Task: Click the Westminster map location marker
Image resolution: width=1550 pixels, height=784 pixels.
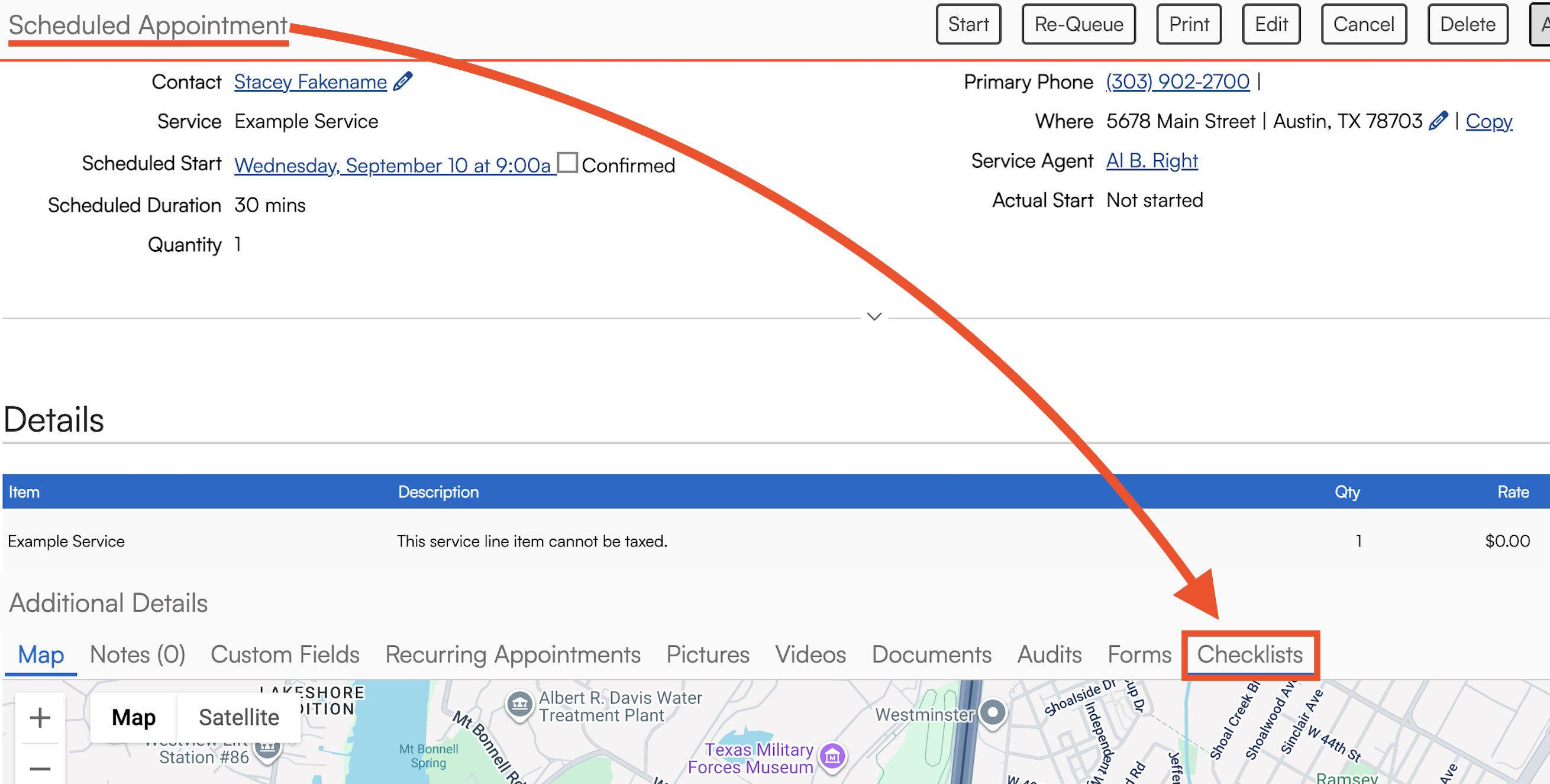Action: pyautogui.click(x=993, y=713)
